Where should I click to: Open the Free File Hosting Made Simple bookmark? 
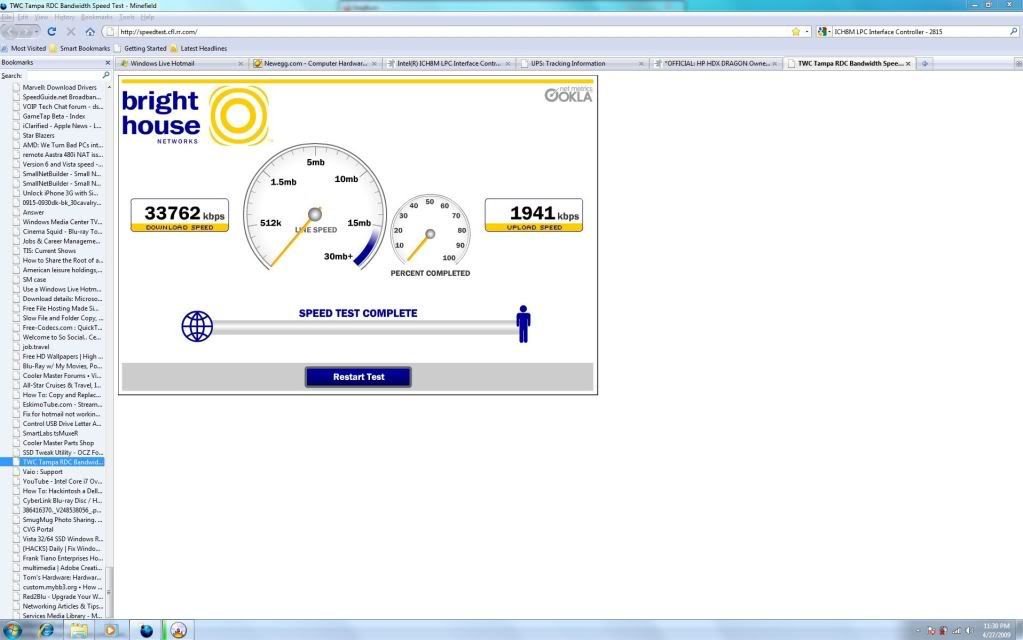pyautogui.click(x=59, y=308)
